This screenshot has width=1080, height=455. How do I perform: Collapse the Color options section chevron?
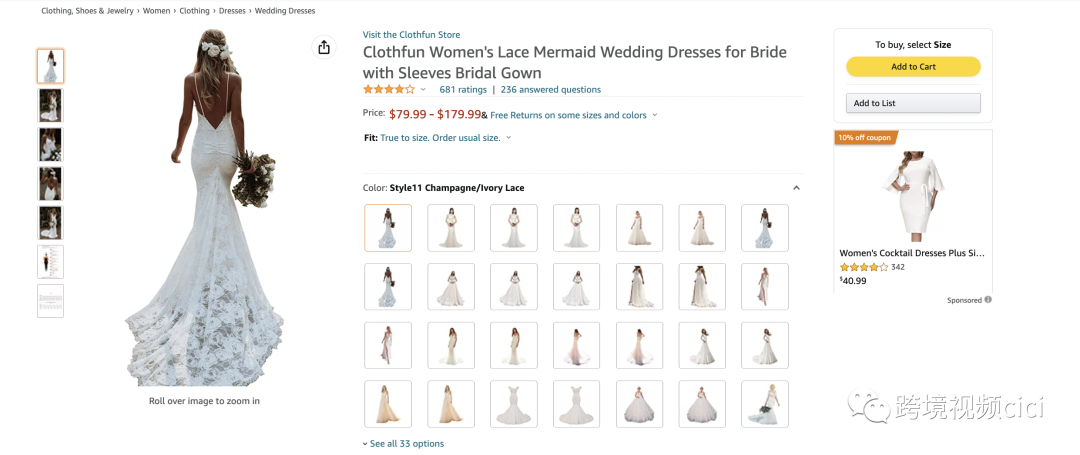(796, 188)
